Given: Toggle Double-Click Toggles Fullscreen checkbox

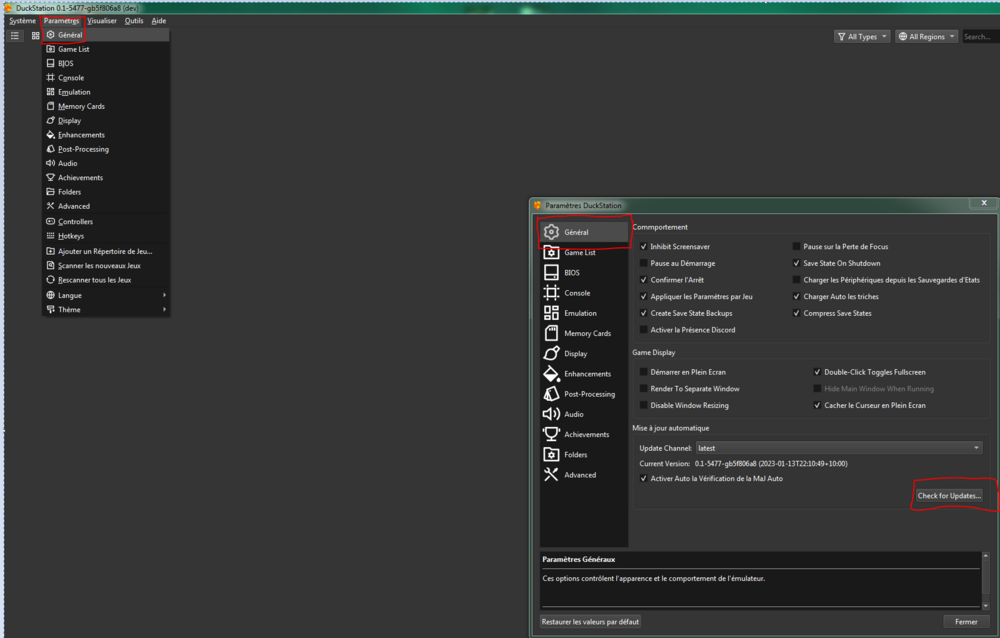Looking at the screenshot, I should 817,372.
